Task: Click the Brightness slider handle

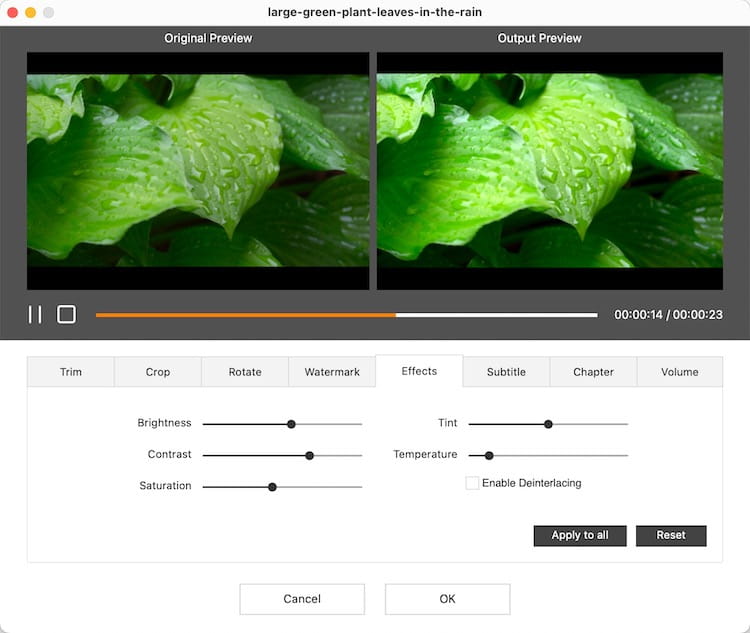Action: 291,424
